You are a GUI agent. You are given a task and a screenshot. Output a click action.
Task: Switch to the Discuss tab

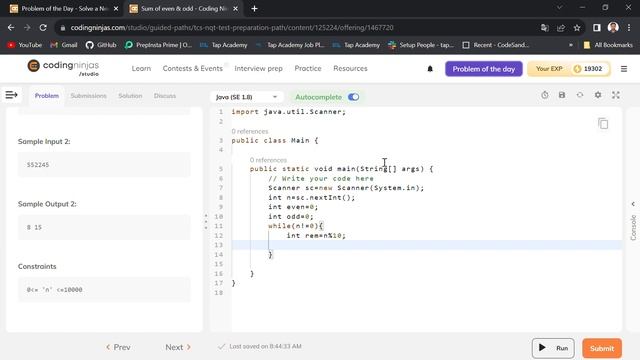tap(165, 96)
